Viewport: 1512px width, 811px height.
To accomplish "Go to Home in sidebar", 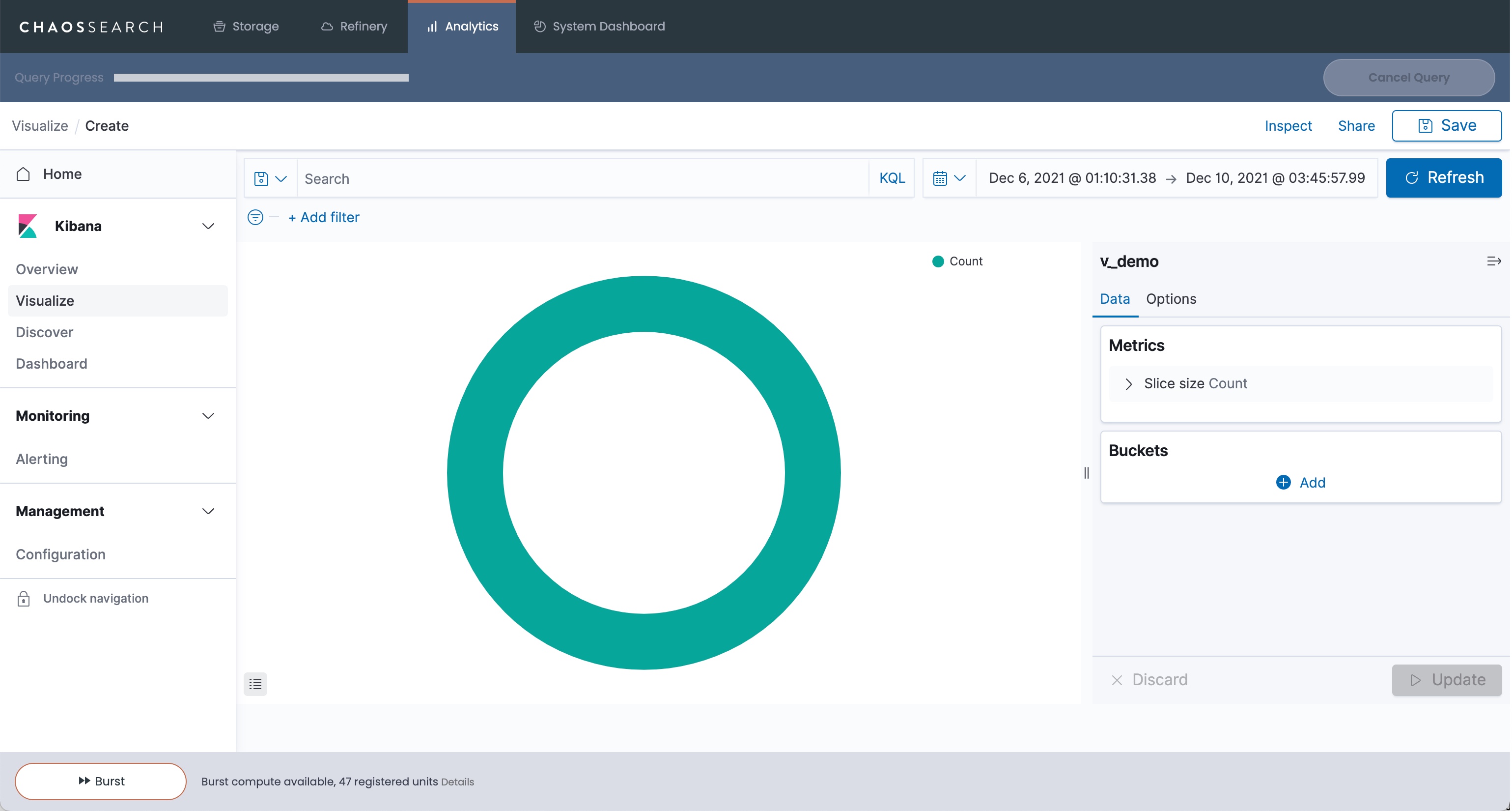I will [62, 174].
